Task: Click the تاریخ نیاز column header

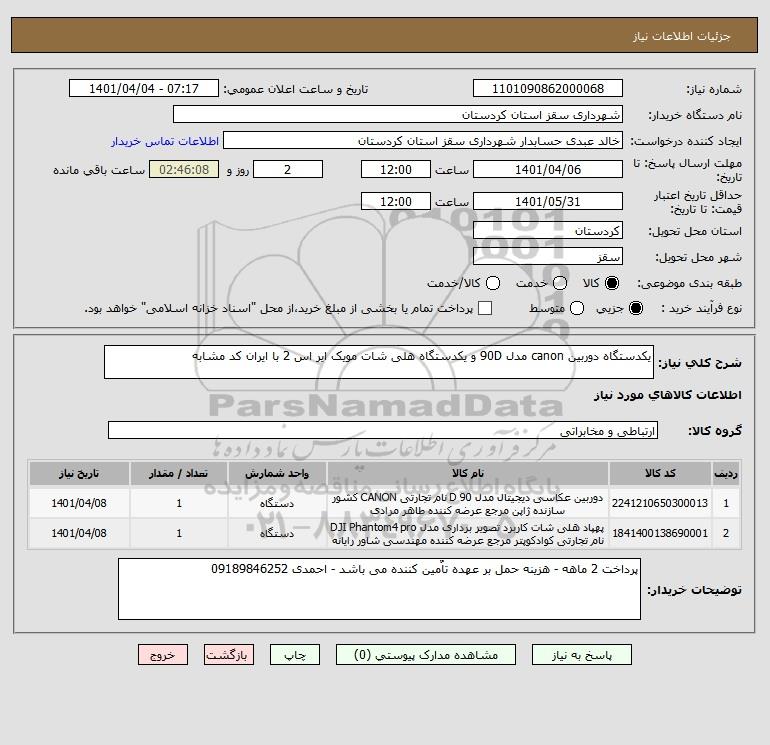Action: click(79, 473)
